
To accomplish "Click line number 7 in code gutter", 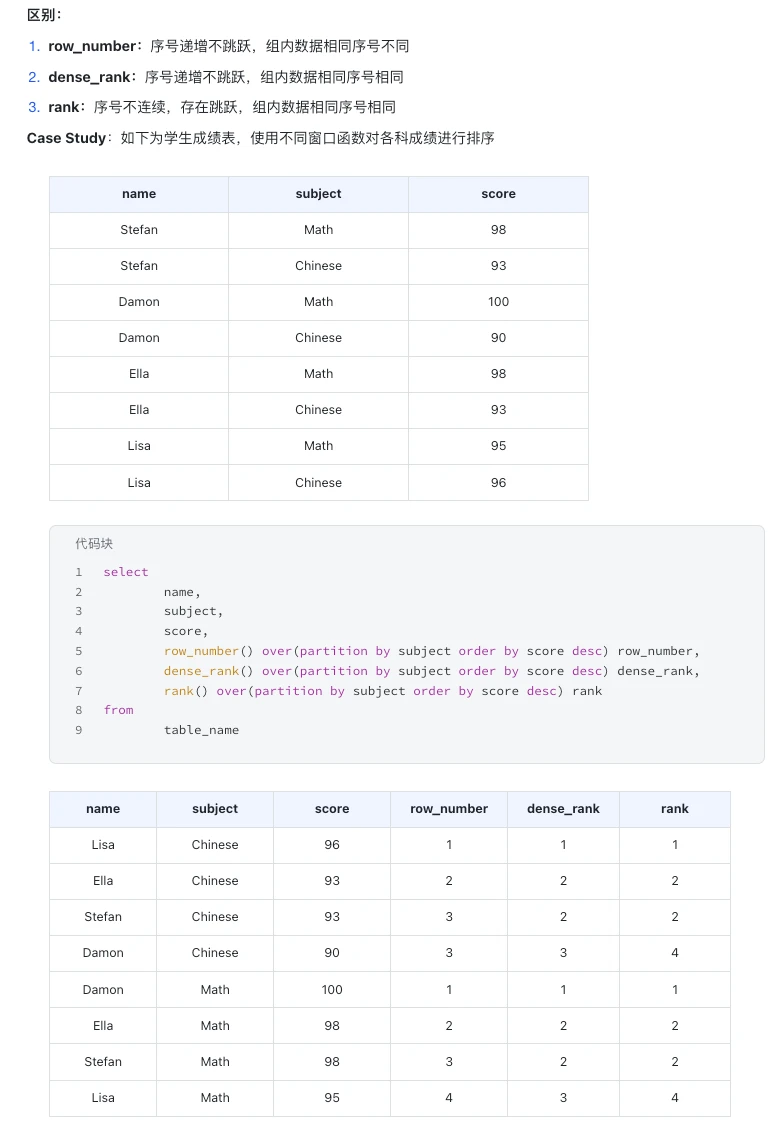I will click(x=78, y=691).
